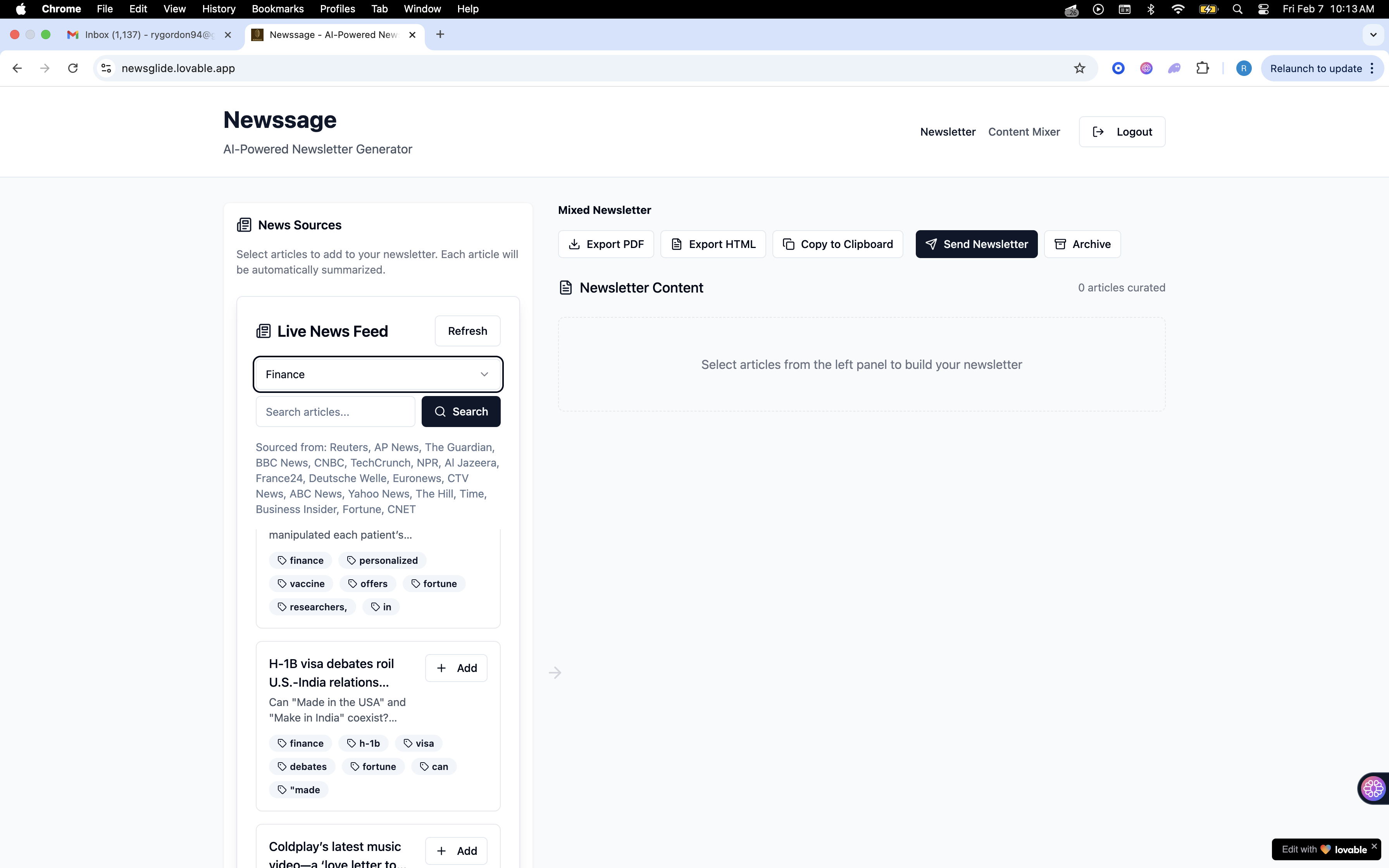Log out of Newssage
The image size is (1389, 868).
1122,131
